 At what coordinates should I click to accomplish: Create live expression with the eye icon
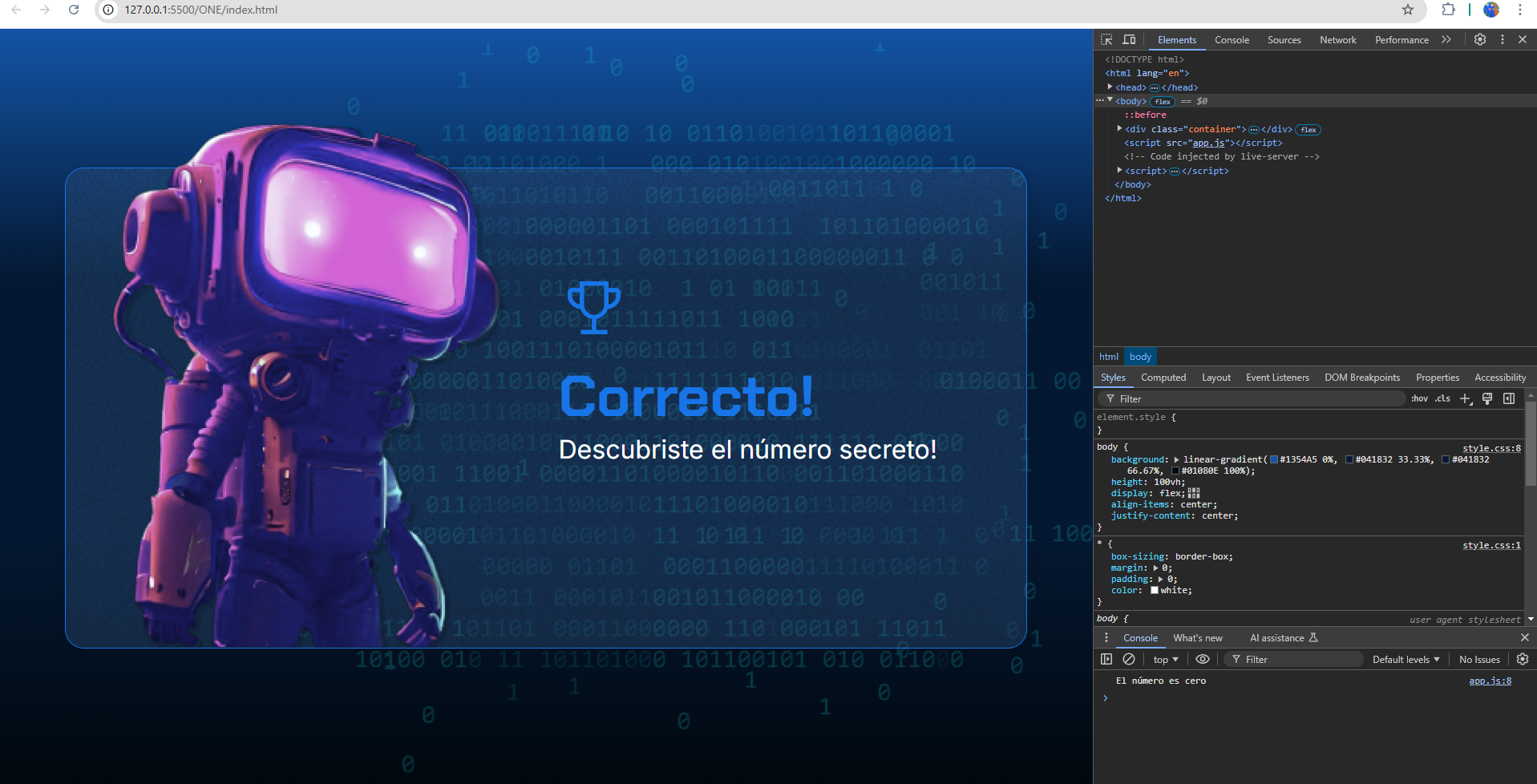point(1203,659)
